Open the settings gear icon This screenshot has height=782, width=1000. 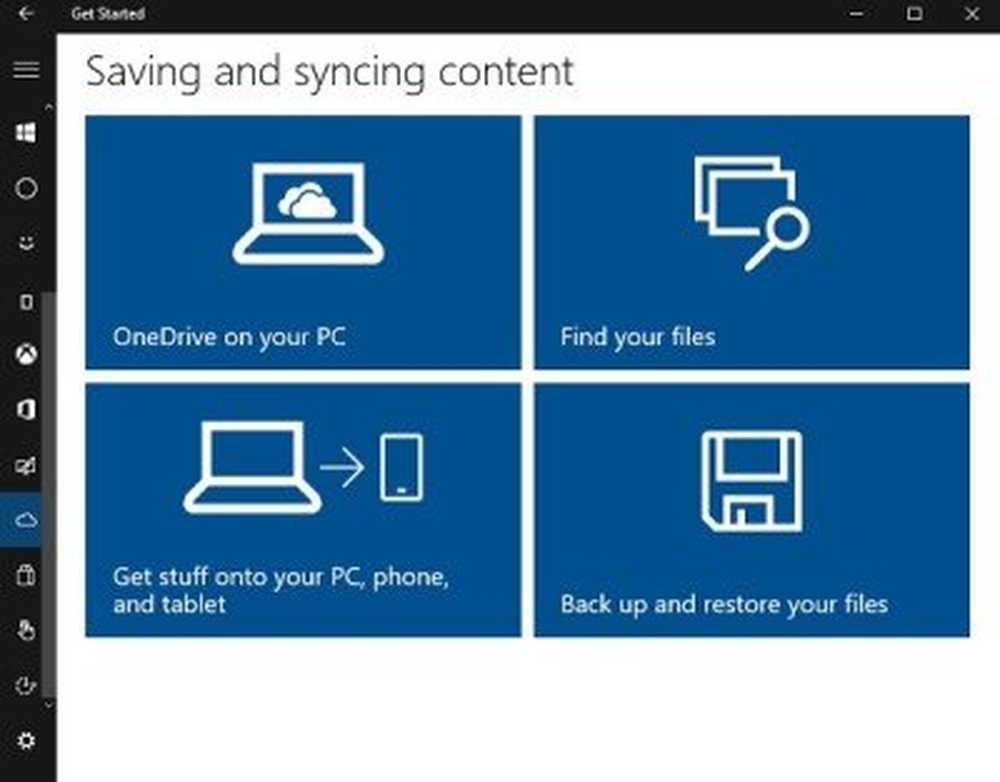pyautogui.click(x=26, y=741)
